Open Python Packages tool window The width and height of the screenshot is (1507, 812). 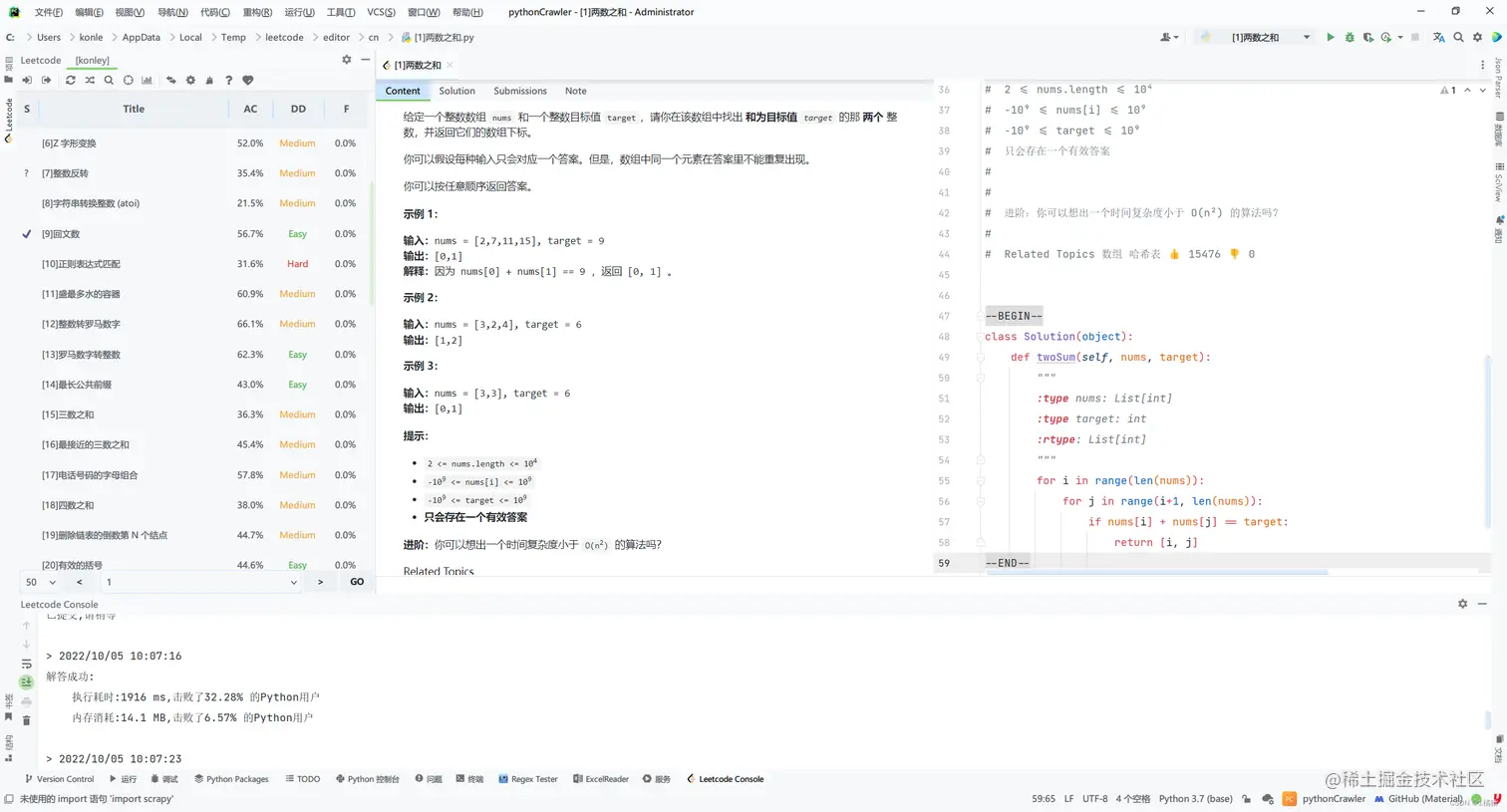tap(231, 779)
